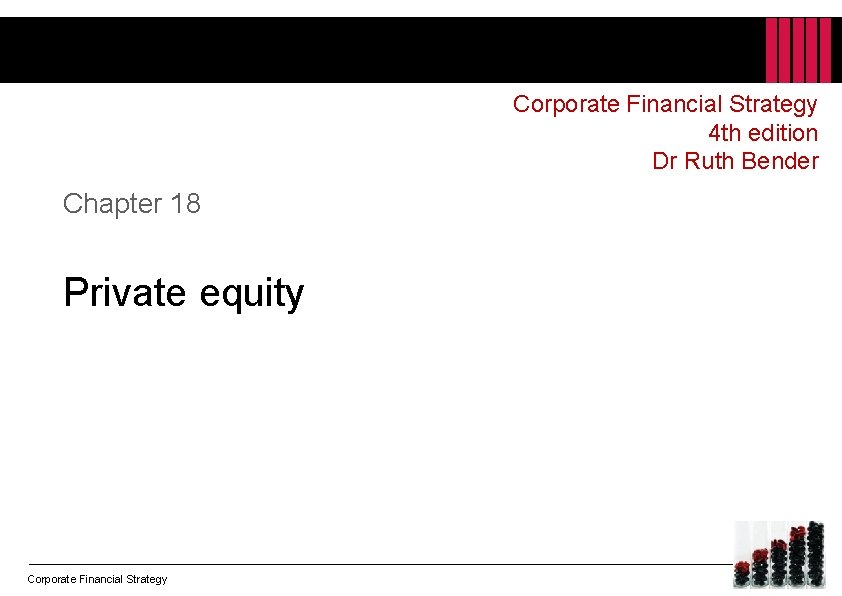Click the horizontal footer divider line

click(x=380, y=564)
